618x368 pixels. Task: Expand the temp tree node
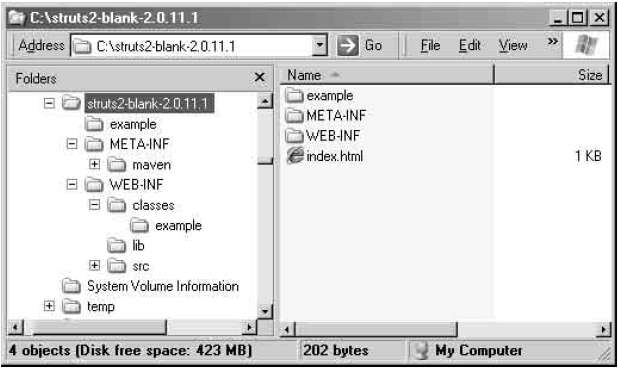(x=49, y=306)
